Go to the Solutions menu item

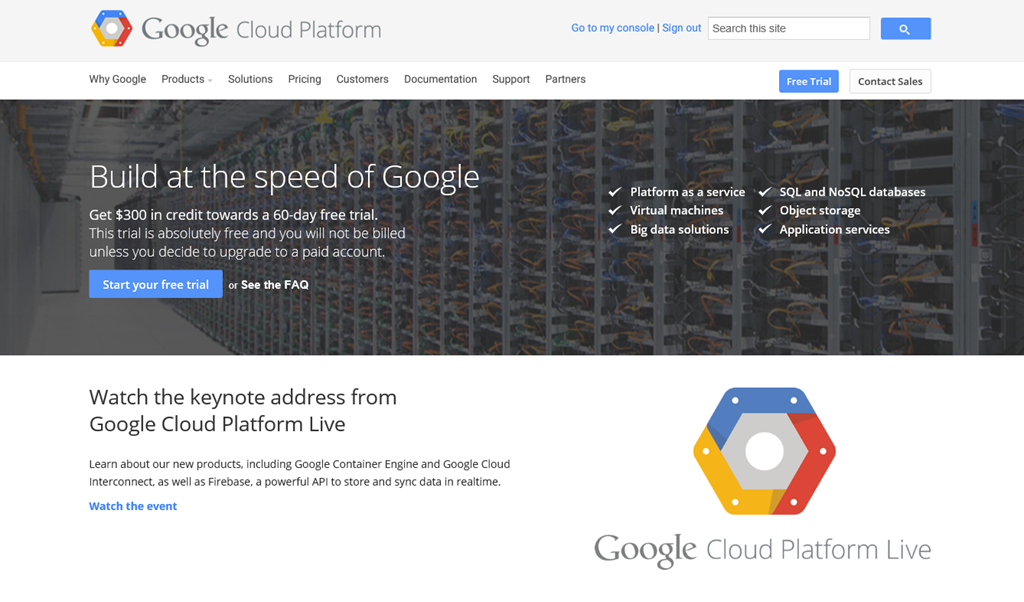250,79
